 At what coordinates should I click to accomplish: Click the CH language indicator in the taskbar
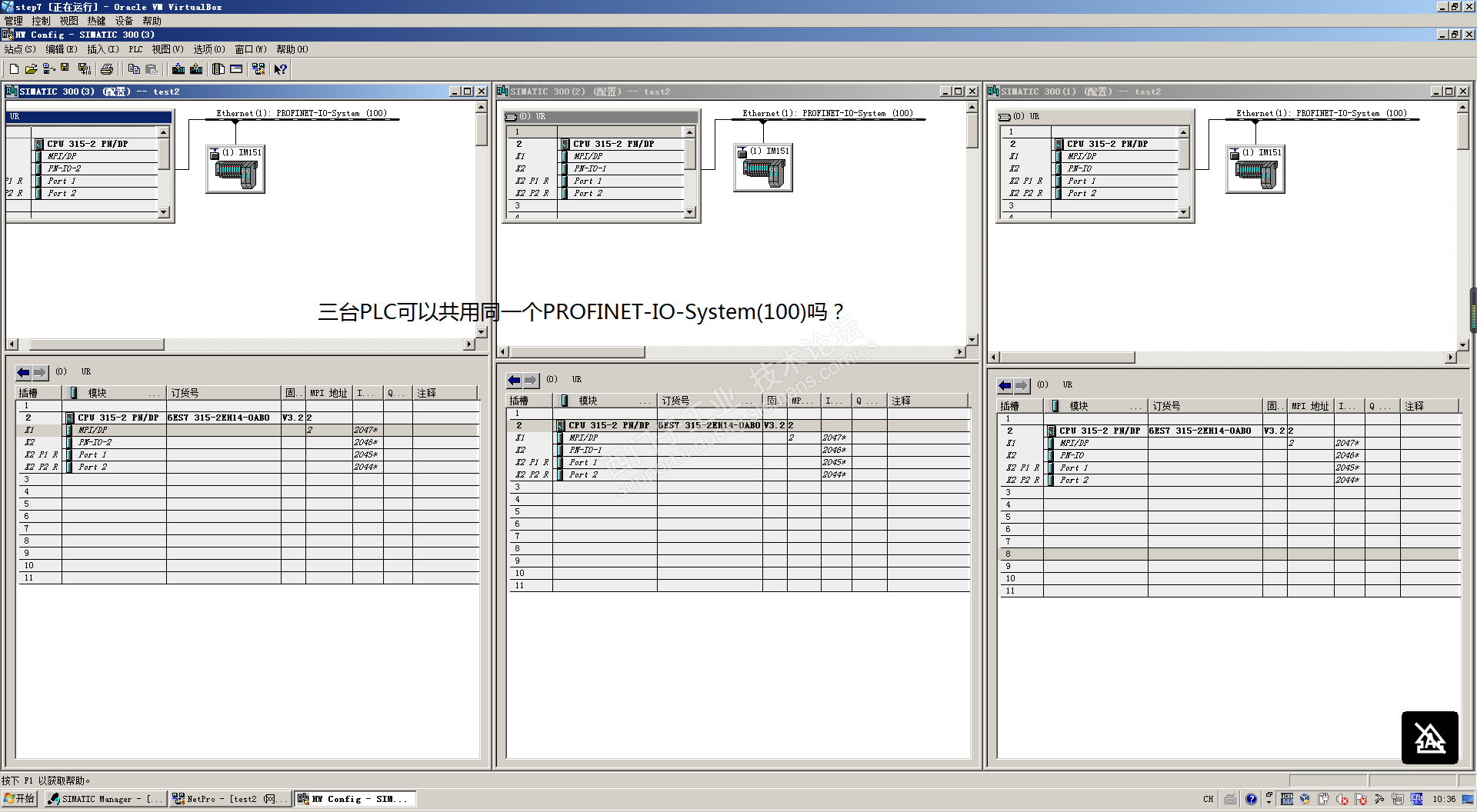tap(1209, 799)
